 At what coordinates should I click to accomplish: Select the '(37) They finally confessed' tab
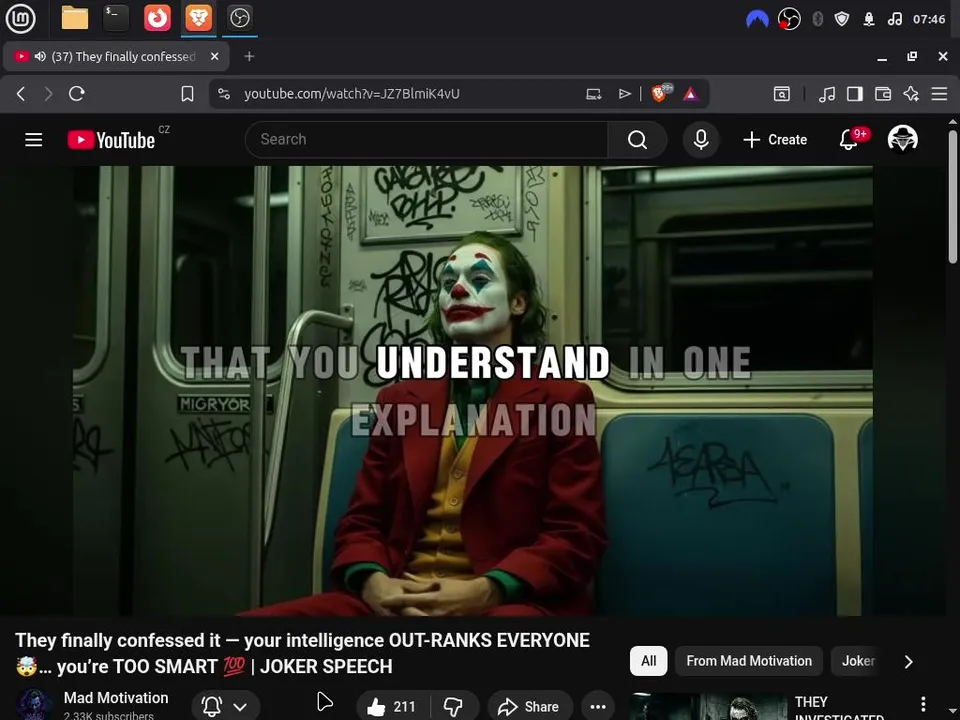(116, 56)
